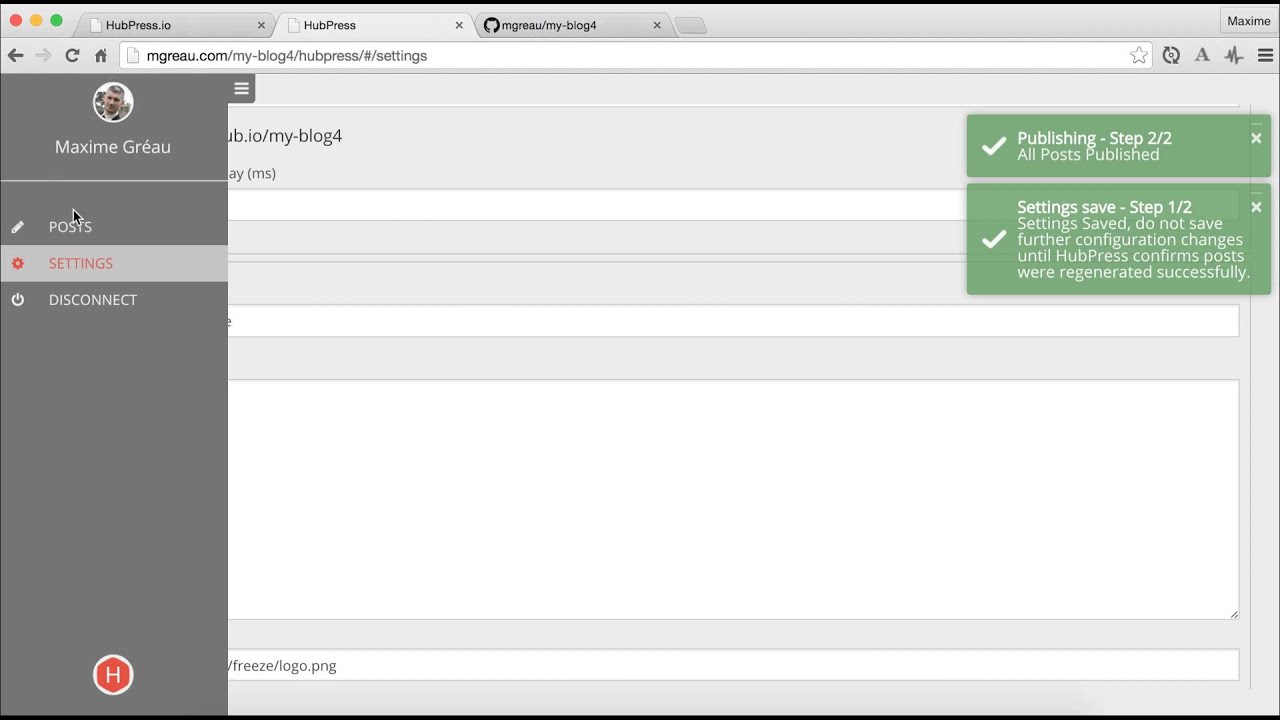
Task: Dismiss the Settings save Step 1/2 notification
Action: pos(1256,207)
